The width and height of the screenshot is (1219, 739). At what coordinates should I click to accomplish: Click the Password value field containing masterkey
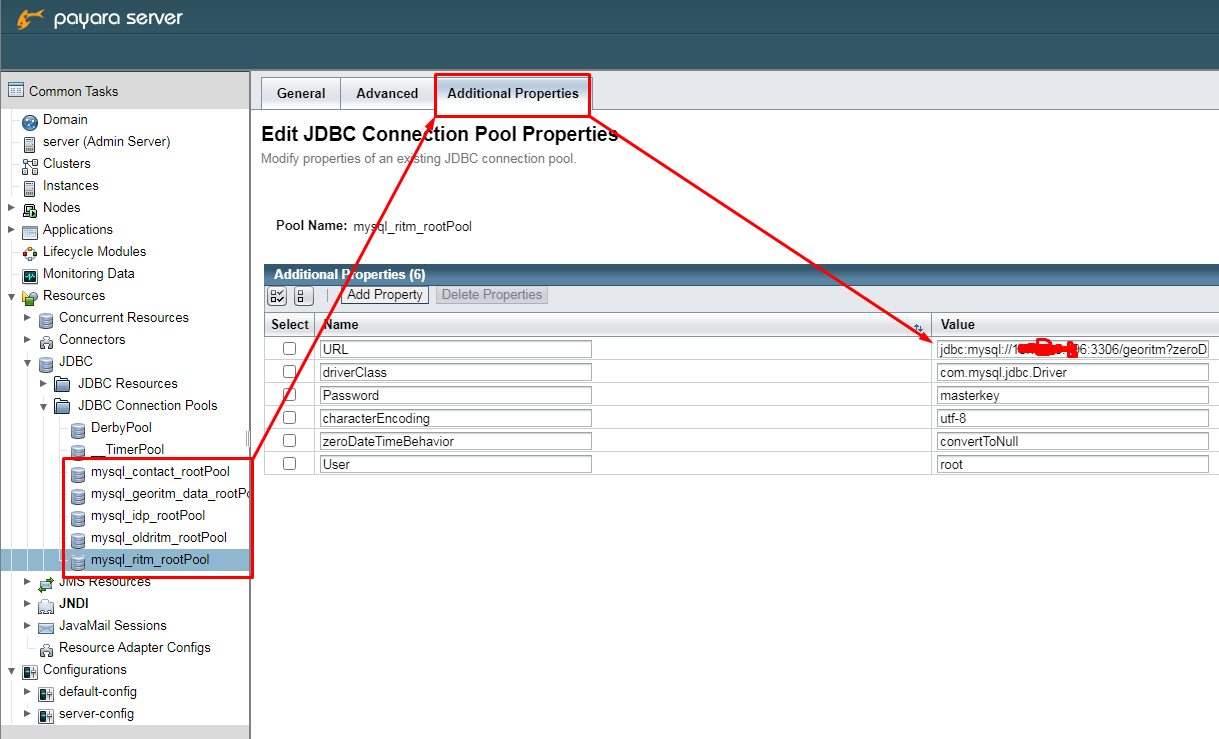pos(1073,395)
